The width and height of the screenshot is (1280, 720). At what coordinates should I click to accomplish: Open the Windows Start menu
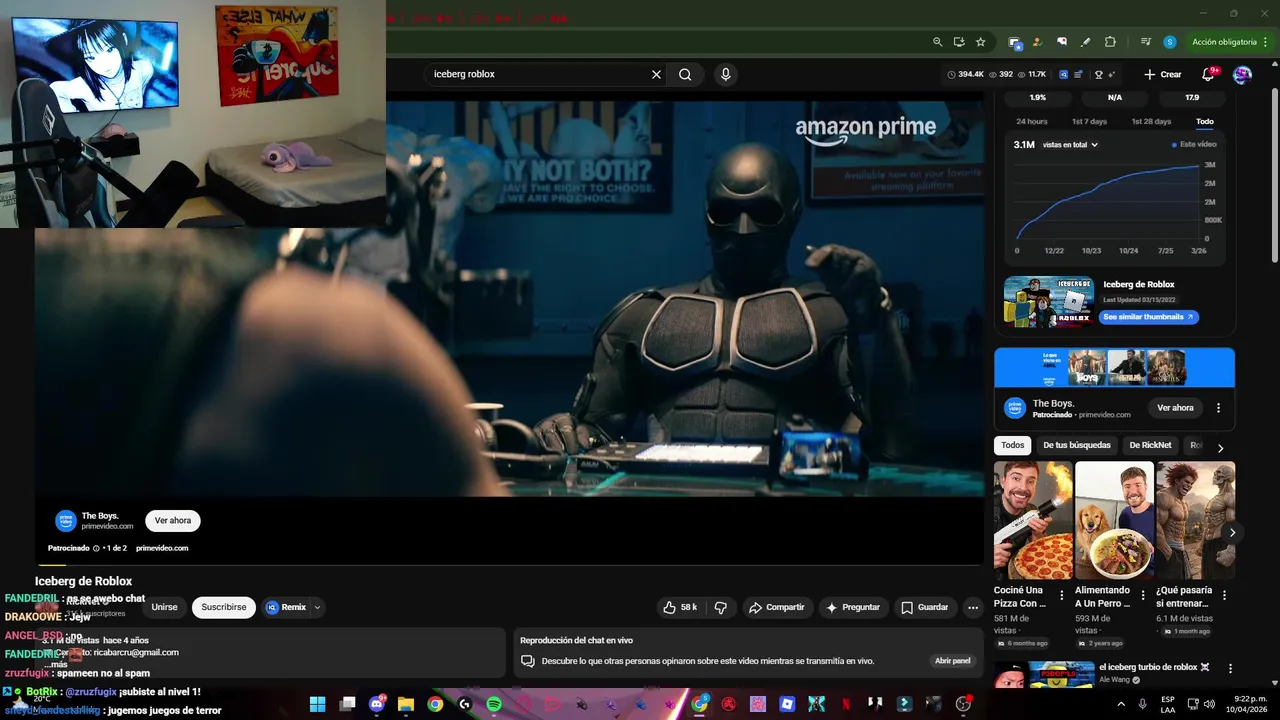pyautogui.click(x=317, y=704)
